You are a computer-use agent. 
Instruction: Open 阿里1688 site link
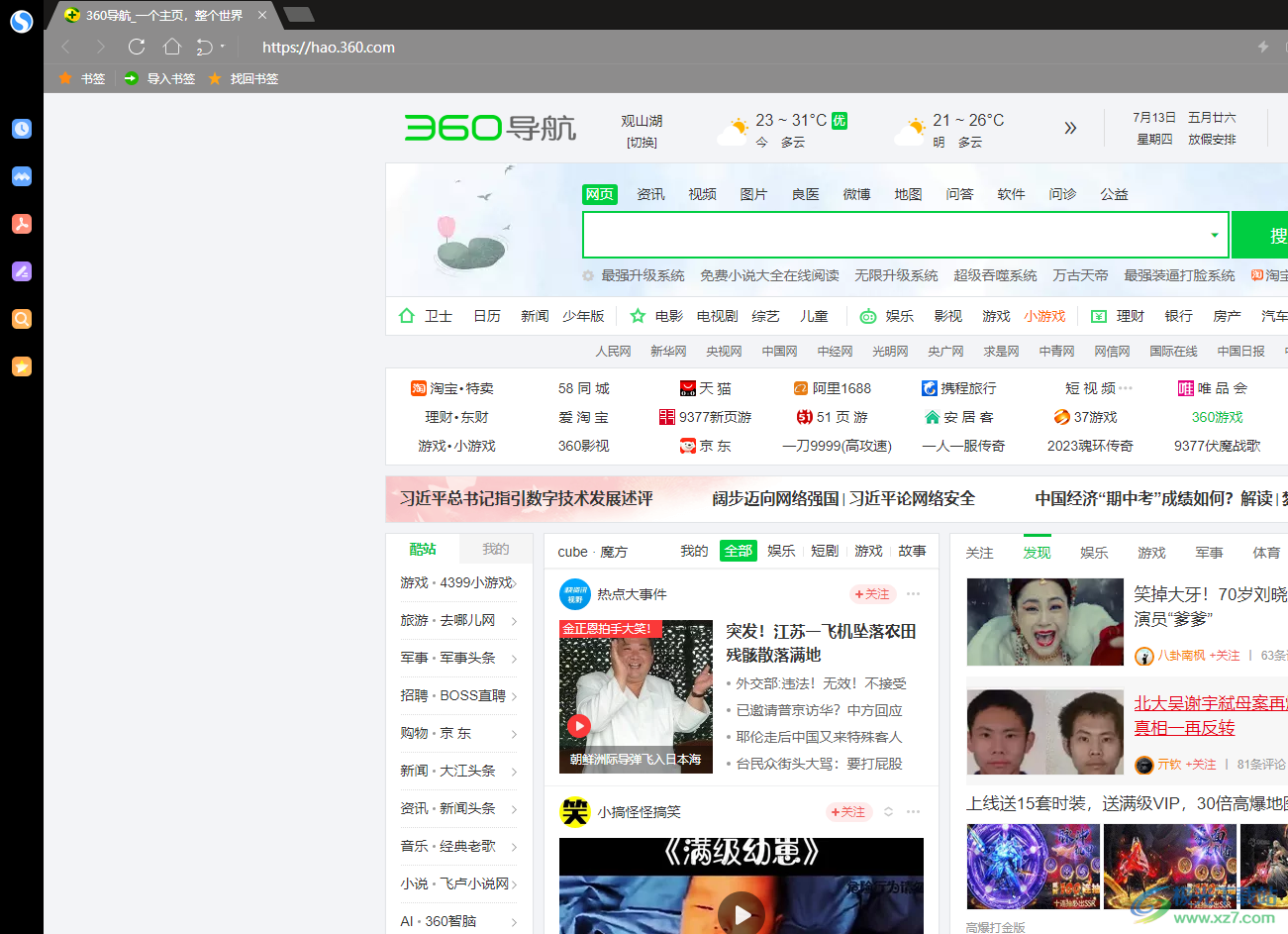[833, 388]
